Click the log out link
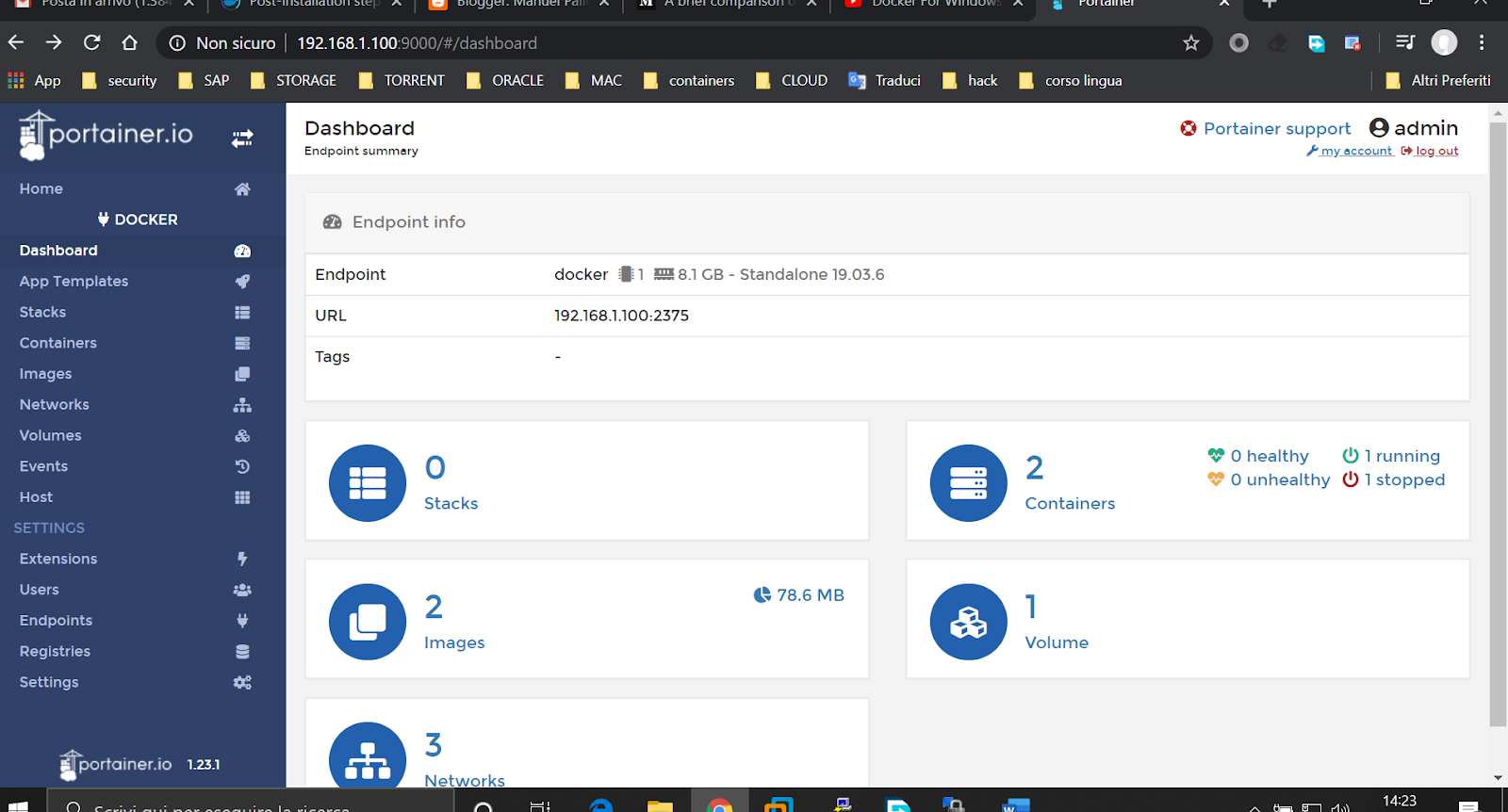 (1430, 151)
